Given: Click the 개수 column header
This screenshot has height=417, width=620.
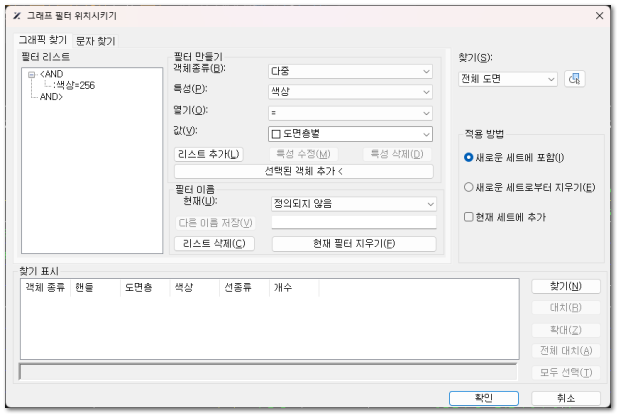Looking at the screenshot, I should [x=294, y=287].
